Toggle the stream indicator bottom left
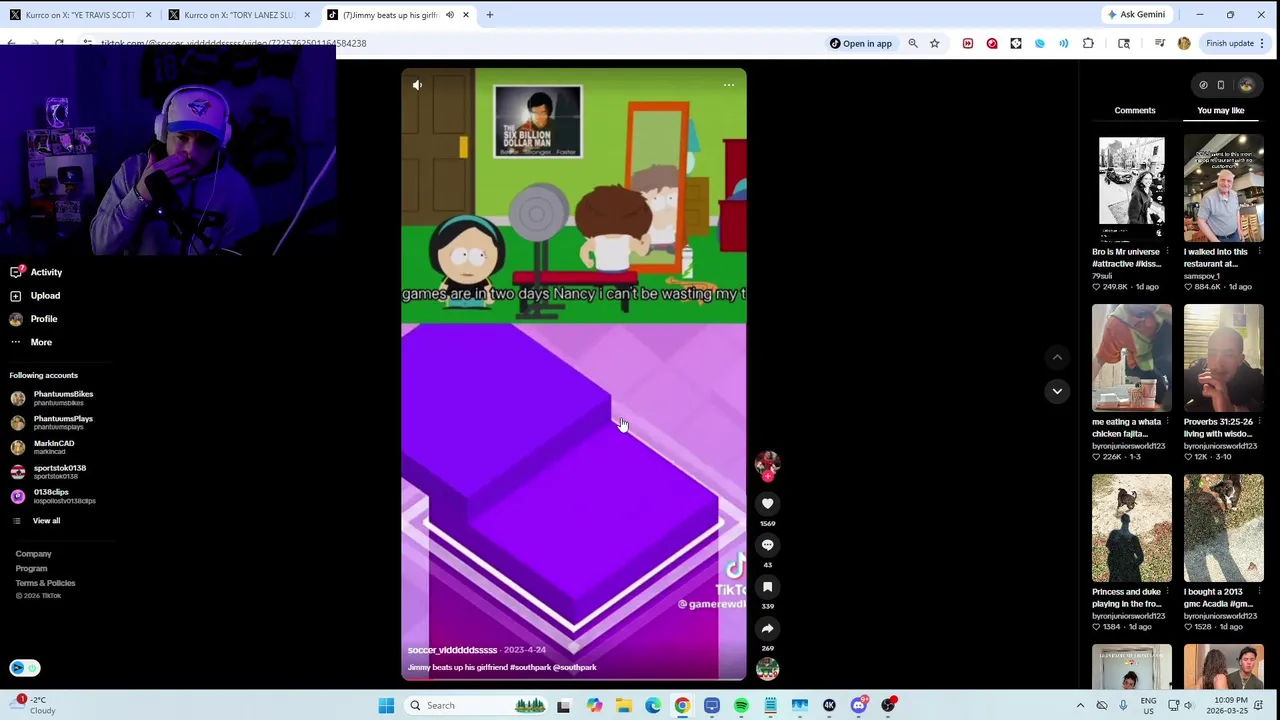The height and width of the screenshot is (720, 1280). click(25, 668)
